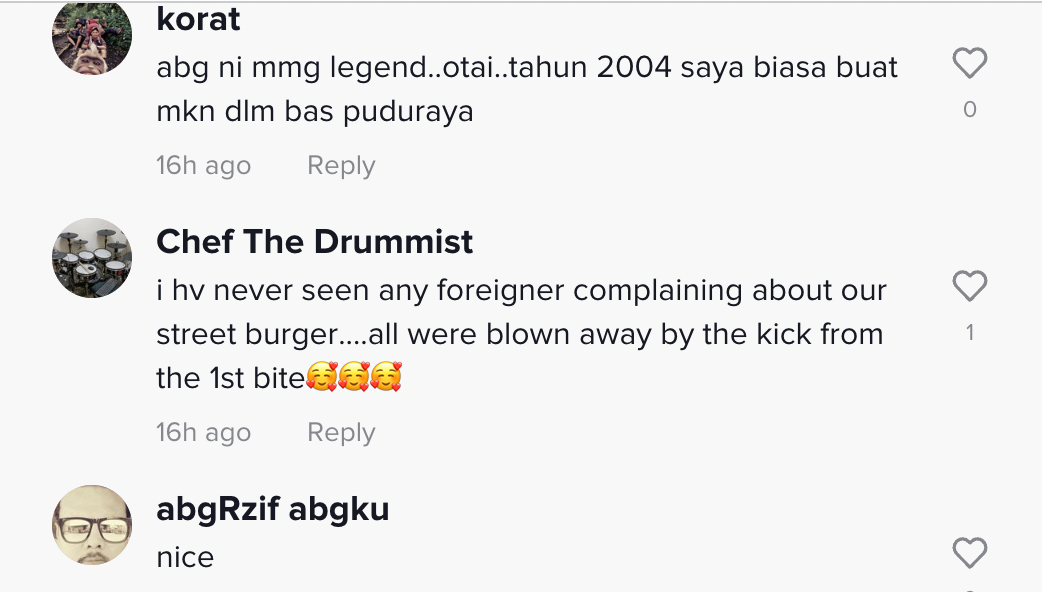
Task: Click the like count 0 beside korat's comment
Action: 969,110
